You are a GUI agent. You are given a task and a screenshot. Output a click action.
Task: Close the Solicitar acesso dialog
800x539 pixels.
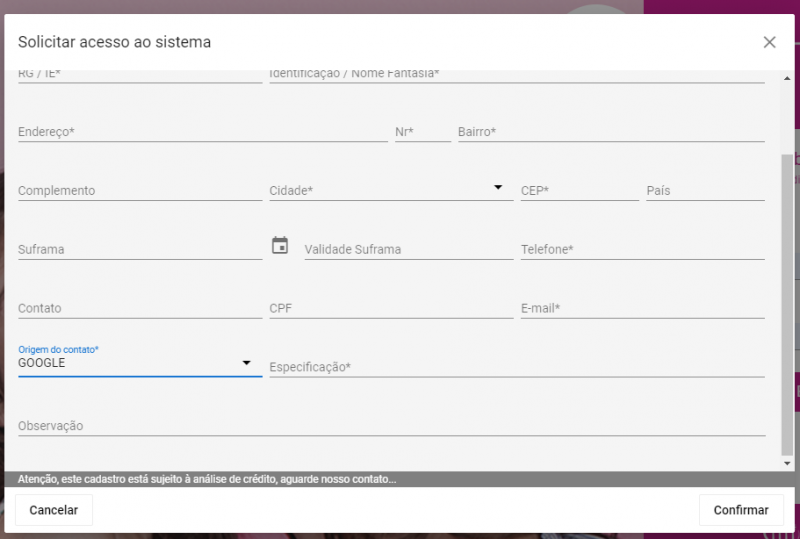click(769, 42)
